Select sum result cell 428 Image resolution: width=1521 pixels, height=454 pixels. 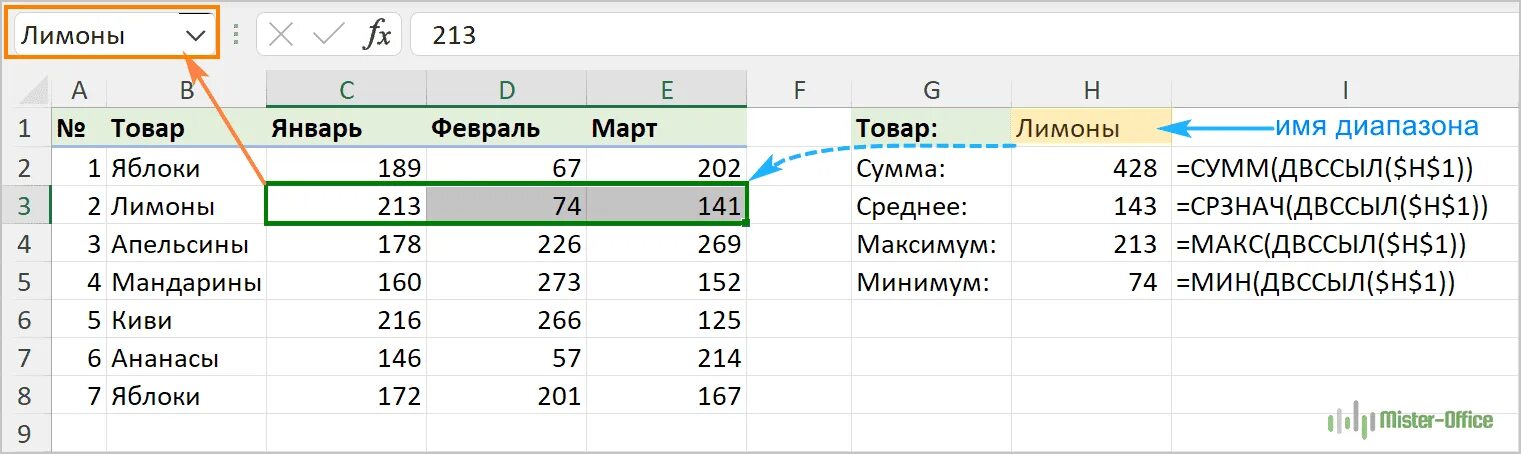1091,168
